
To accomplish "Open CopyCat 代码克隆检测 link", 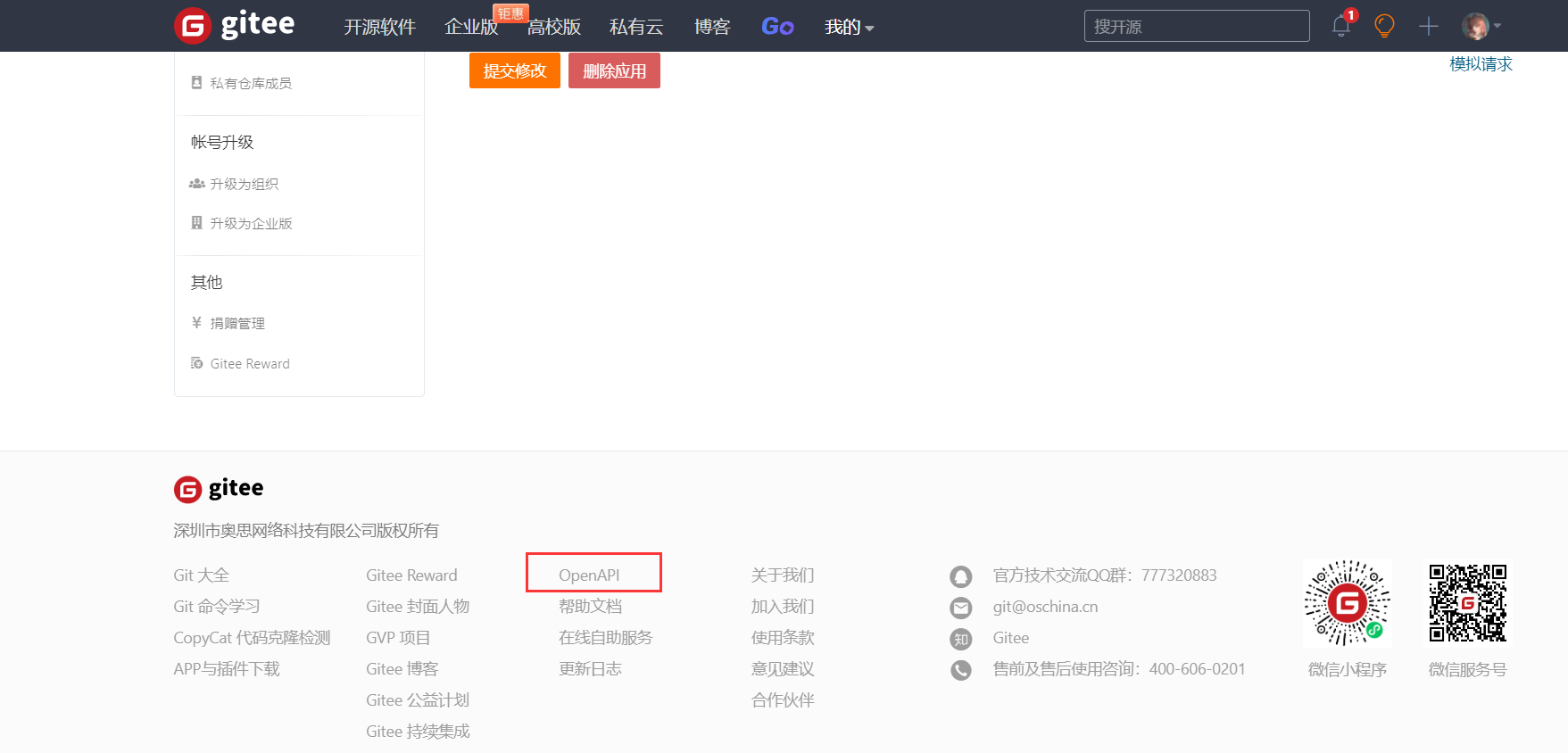I will tap(252, 638).
